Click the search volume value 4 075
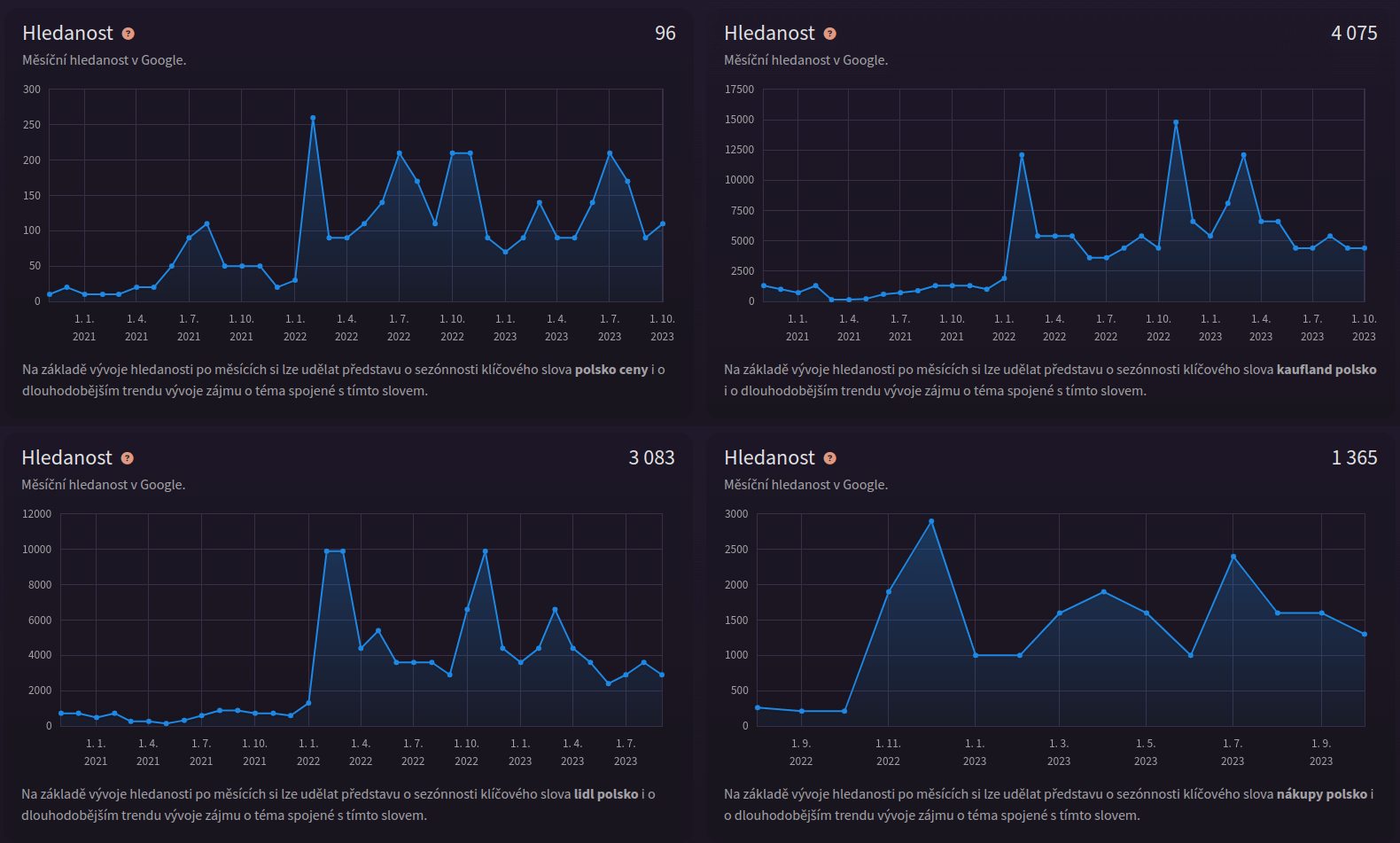 (x=1354, y=33)
